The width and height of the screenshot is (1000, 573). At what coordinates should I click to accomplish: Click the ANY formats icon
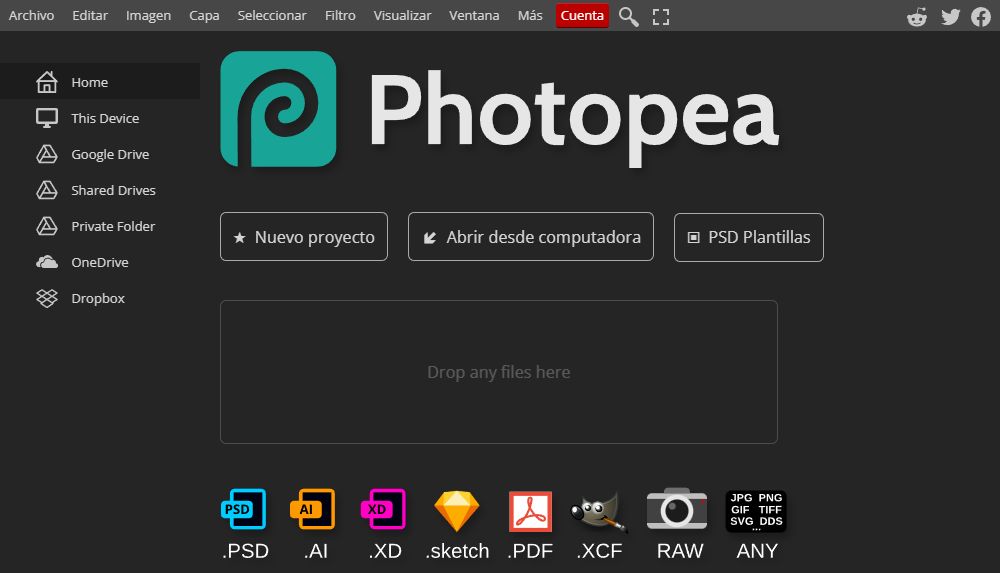pyautogui.click(x=756, y=511)
